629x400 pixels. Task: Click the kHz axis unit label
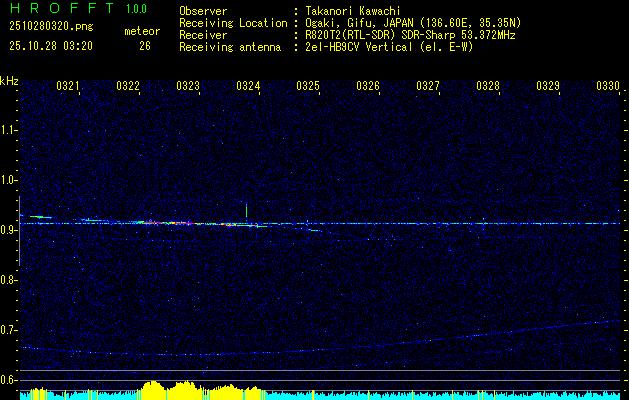click(x=9, y=81)
